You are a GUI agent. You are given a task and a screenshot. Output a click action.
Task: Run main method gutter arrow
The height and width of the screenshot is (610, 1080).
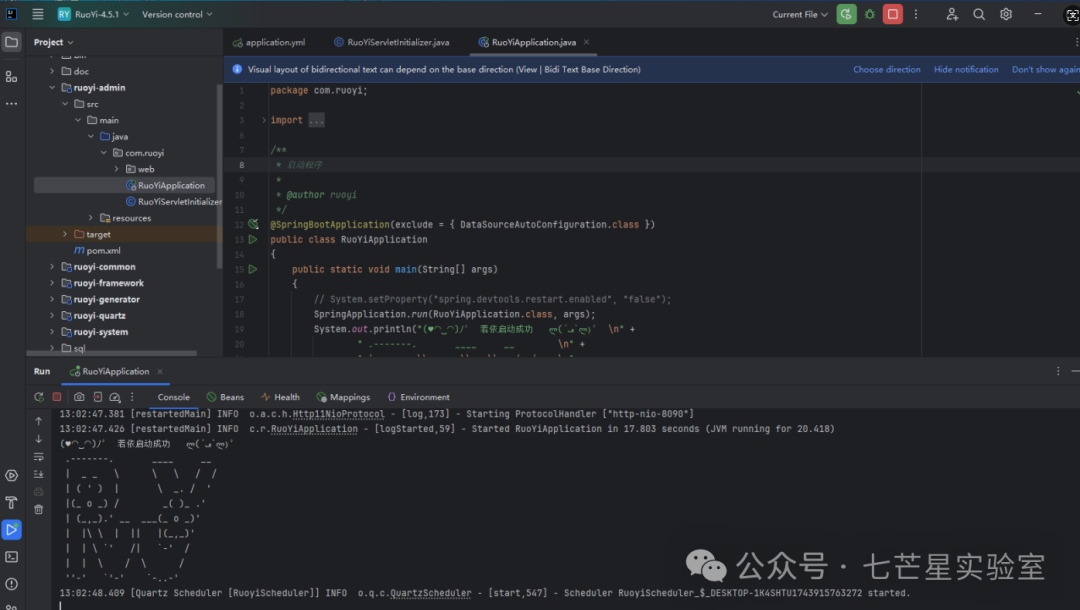253,269
